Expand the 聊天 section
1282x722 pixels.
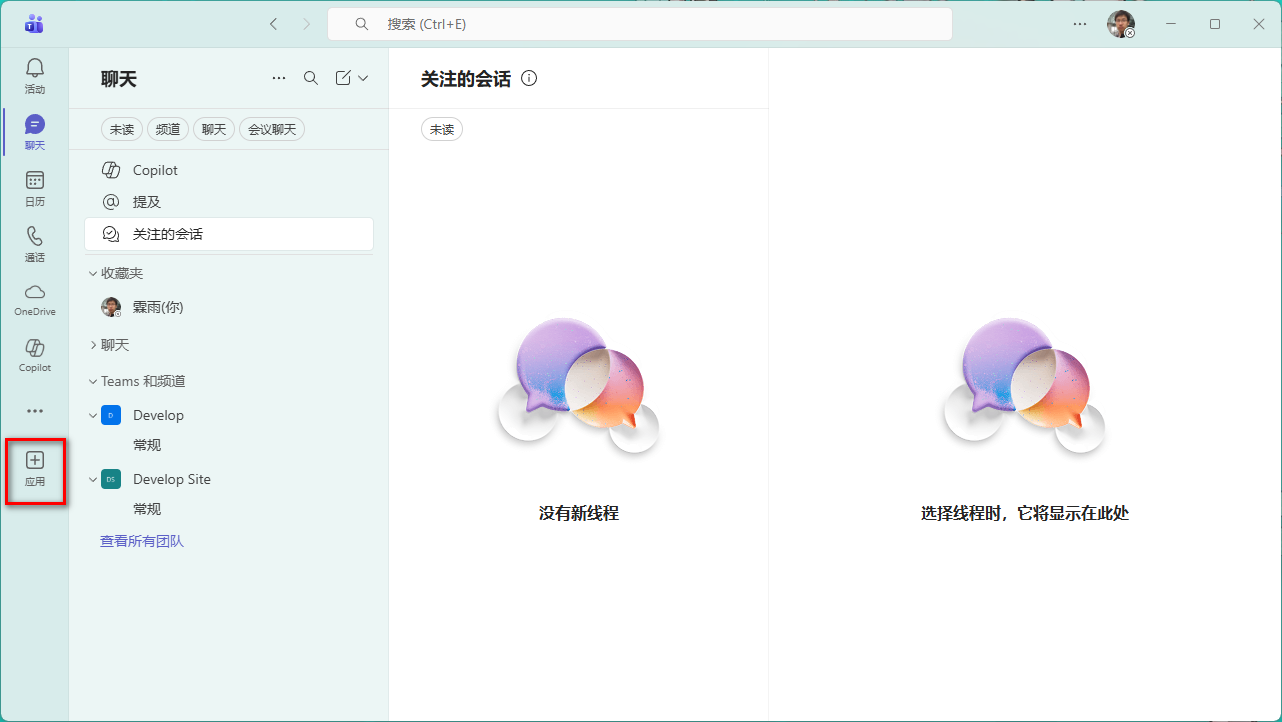point(93,345)
